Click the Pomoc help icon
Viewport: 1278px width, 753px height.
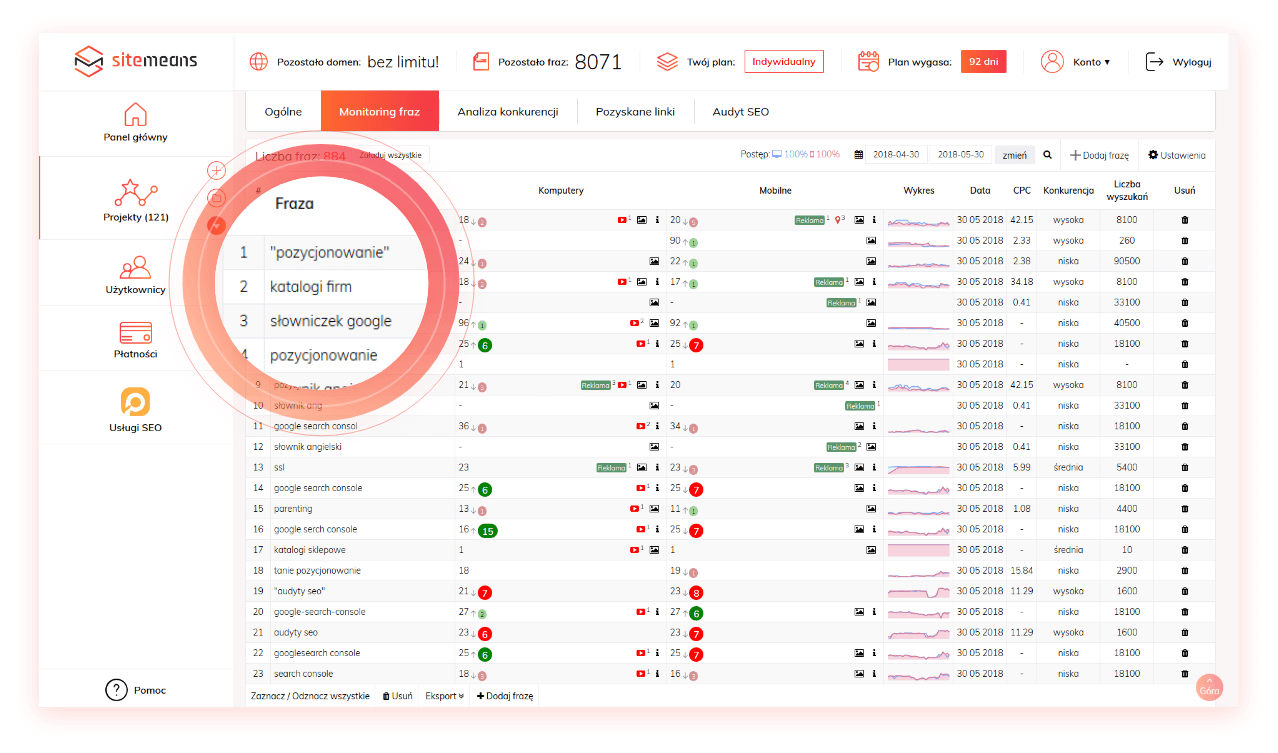[x=117, y=690]
